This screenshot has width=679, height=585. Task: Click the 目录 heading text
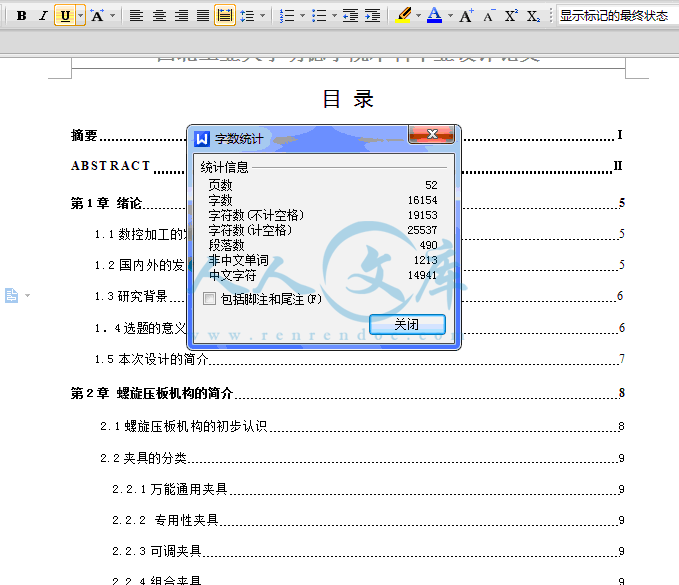pyautogui.click(x=348, y=99)
